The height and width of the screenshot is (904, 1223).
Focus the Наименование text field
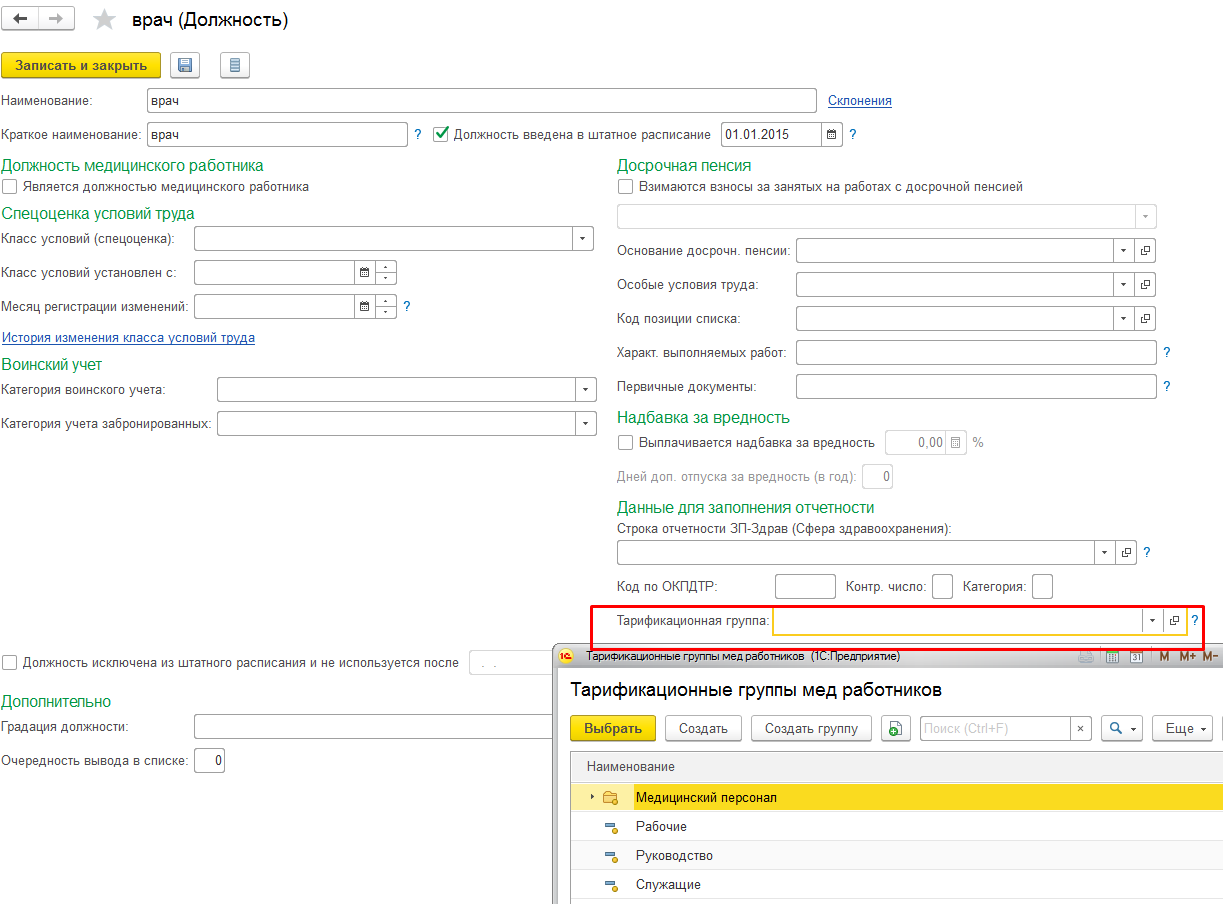coord(482,101)
